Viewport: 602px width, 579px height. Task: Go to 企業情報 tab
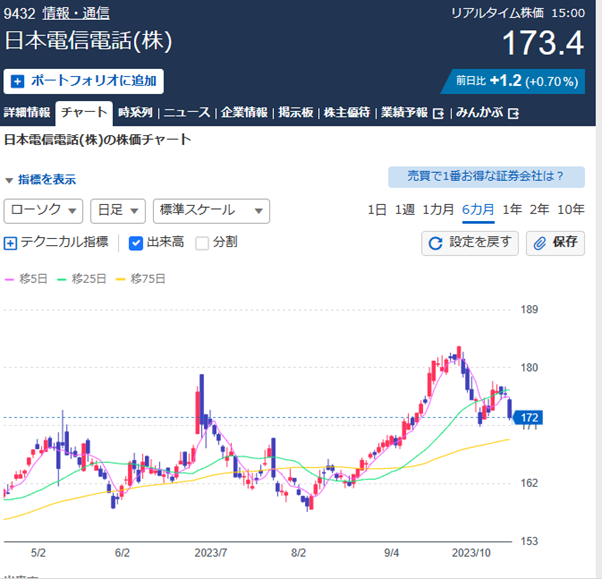pos(244,112)
